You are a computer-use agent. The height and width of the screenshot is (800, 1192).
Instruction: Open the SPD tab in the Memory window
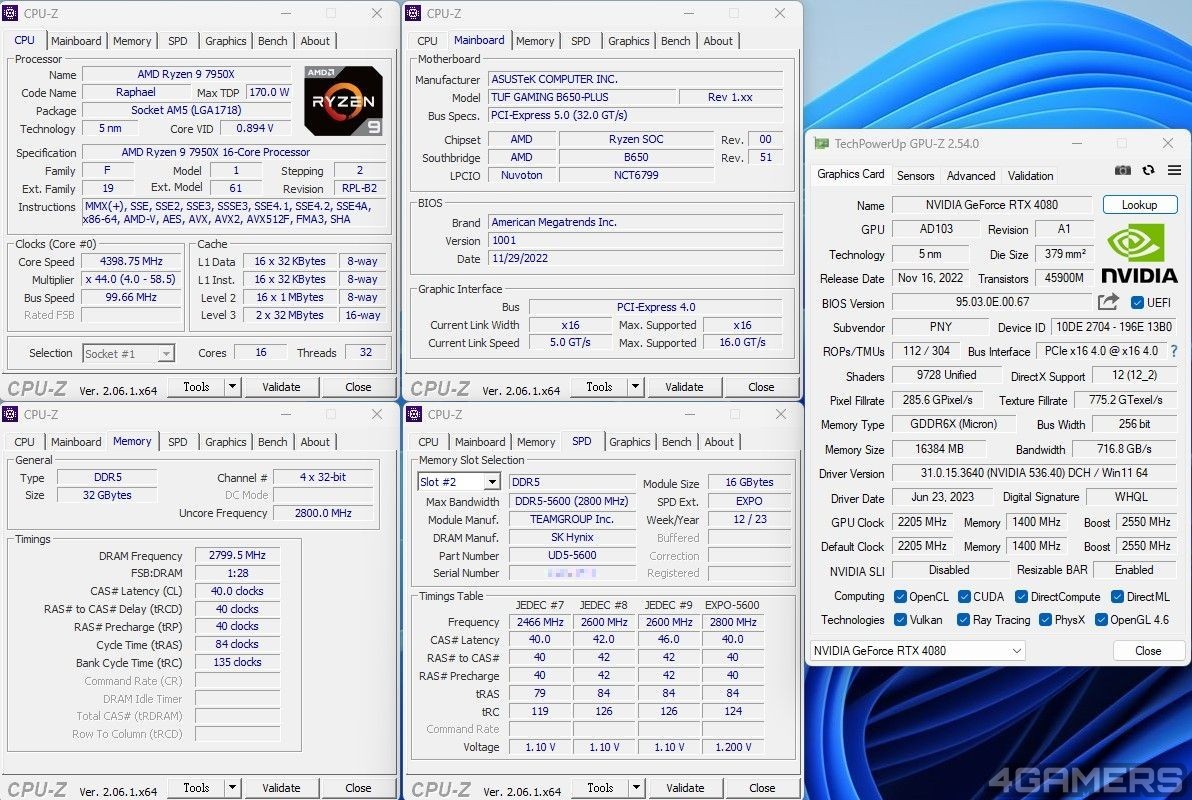177,442
